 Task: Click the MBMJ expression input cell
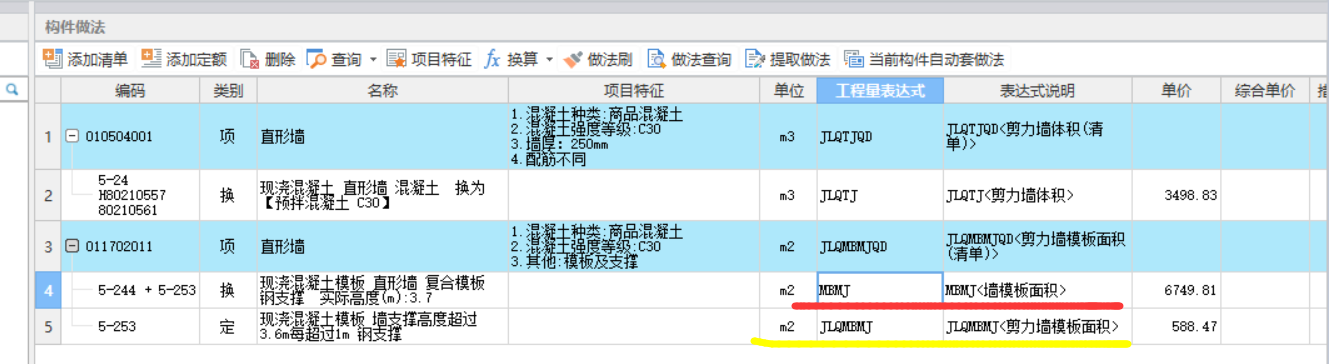[x=879, y=290]
